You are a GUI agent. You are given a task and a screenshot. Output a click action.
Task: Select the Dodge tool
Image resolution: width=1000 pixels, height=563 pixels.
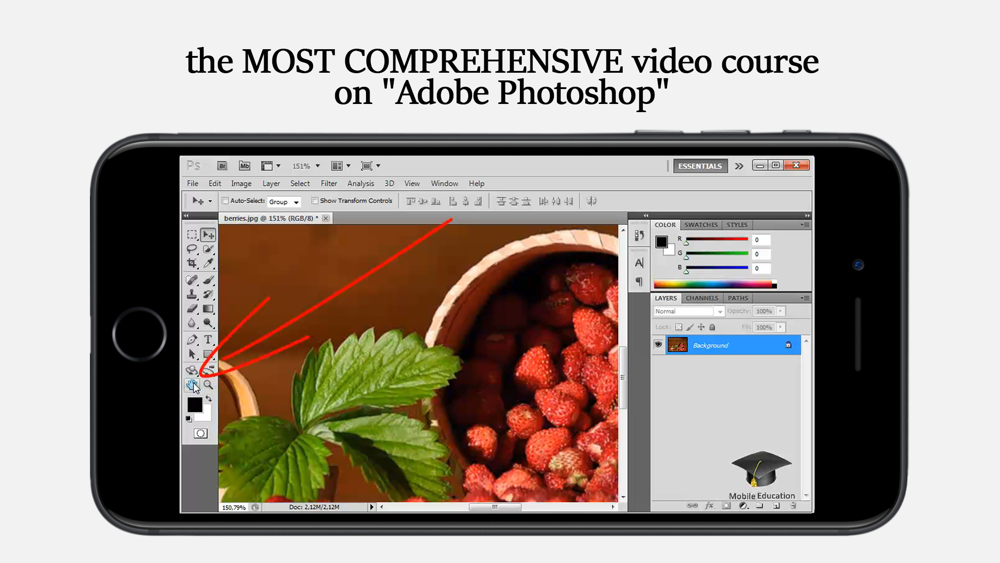pos(208,323)
